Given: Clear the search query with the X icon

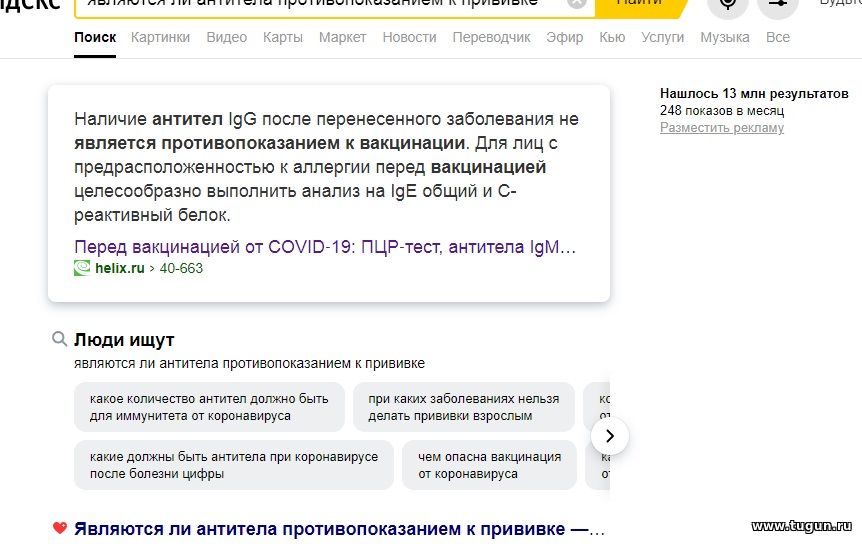Looking at the screenshot, I should 577,3.
